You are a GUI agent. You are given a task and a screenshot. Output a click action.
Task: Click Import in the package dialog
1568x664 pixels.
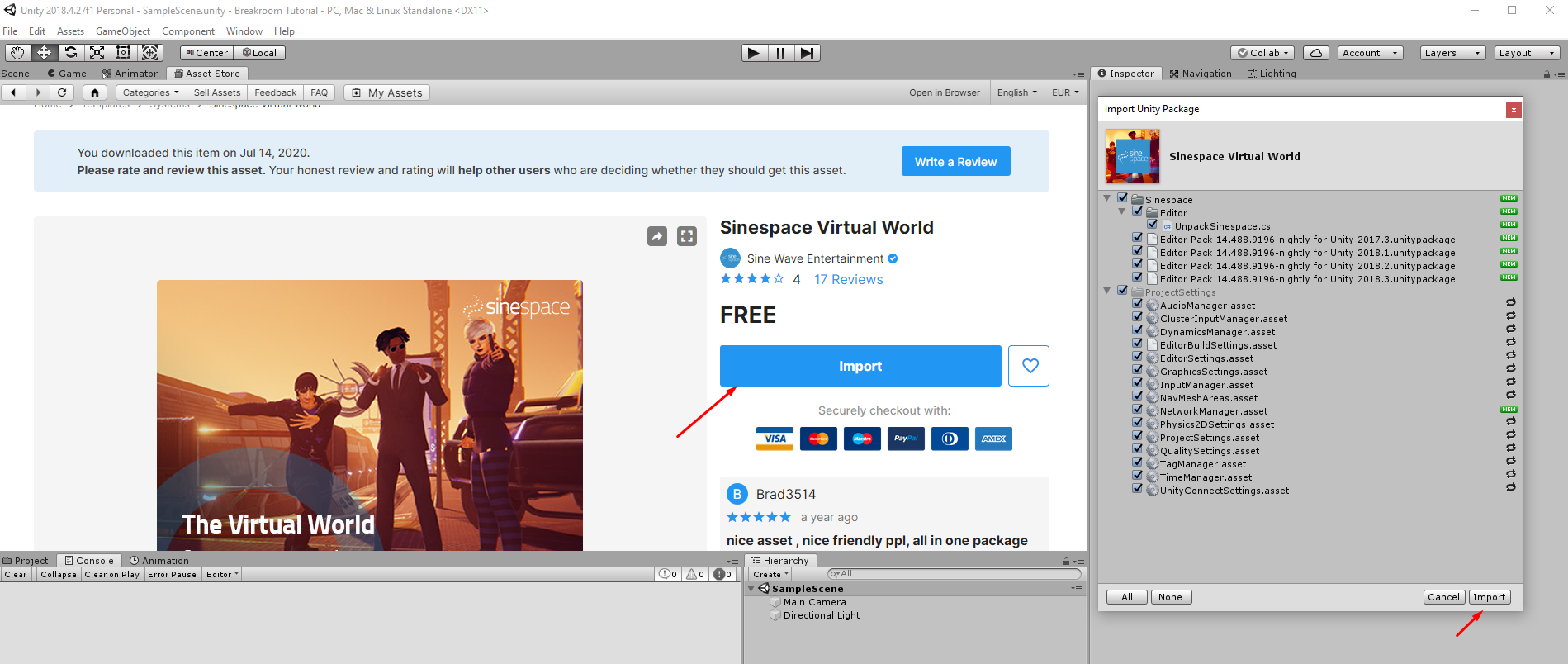[x=1489, y=597]
